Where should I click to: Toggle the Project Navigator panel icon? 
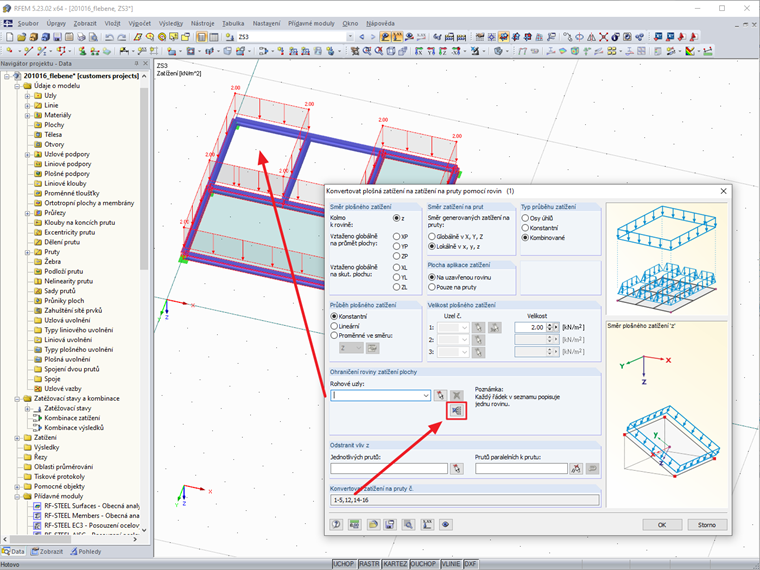[202, 37]
